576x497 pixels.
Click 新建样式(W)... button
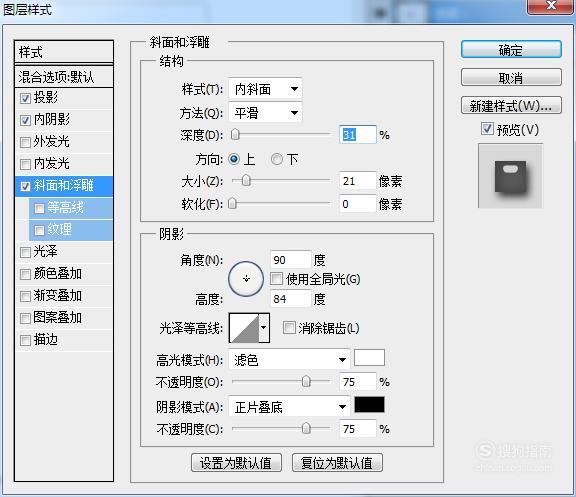511,106
